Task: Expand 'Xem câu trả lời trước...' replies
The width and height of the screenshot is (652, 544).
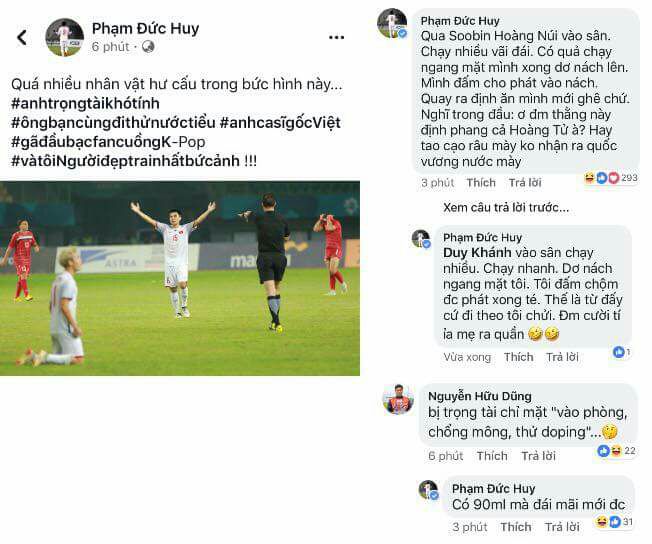Action: [506, 208]
